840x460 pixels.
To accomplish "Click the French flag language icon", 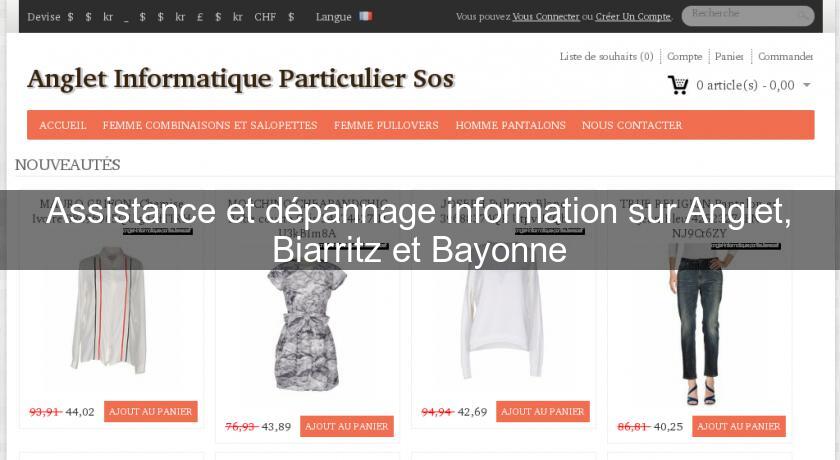I will (365, 16).
